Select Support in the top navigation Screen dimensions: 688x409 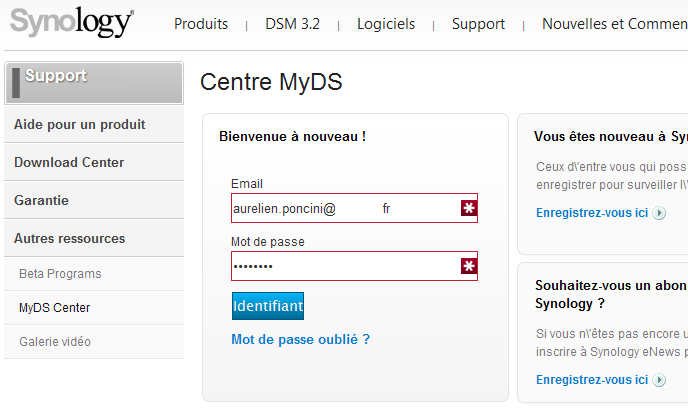478,24
